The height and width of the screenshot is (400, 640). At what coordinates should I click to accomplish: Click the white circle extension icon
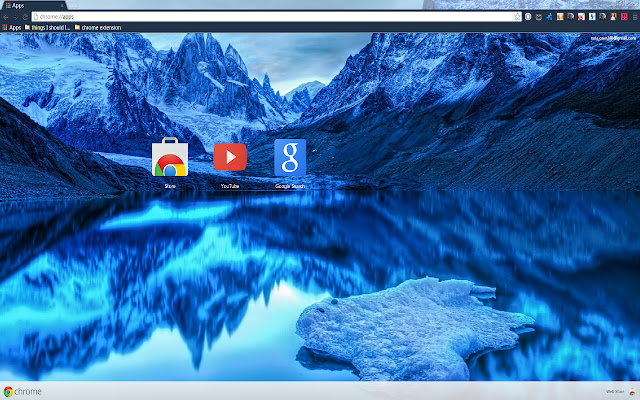(x=528, y=17)
